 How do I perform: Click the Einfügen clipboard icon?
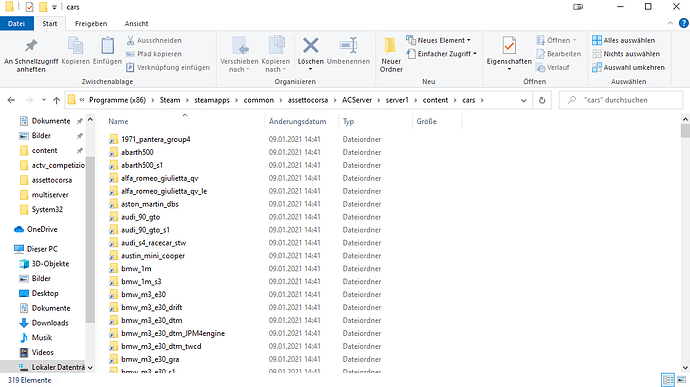tap(107, 46)
